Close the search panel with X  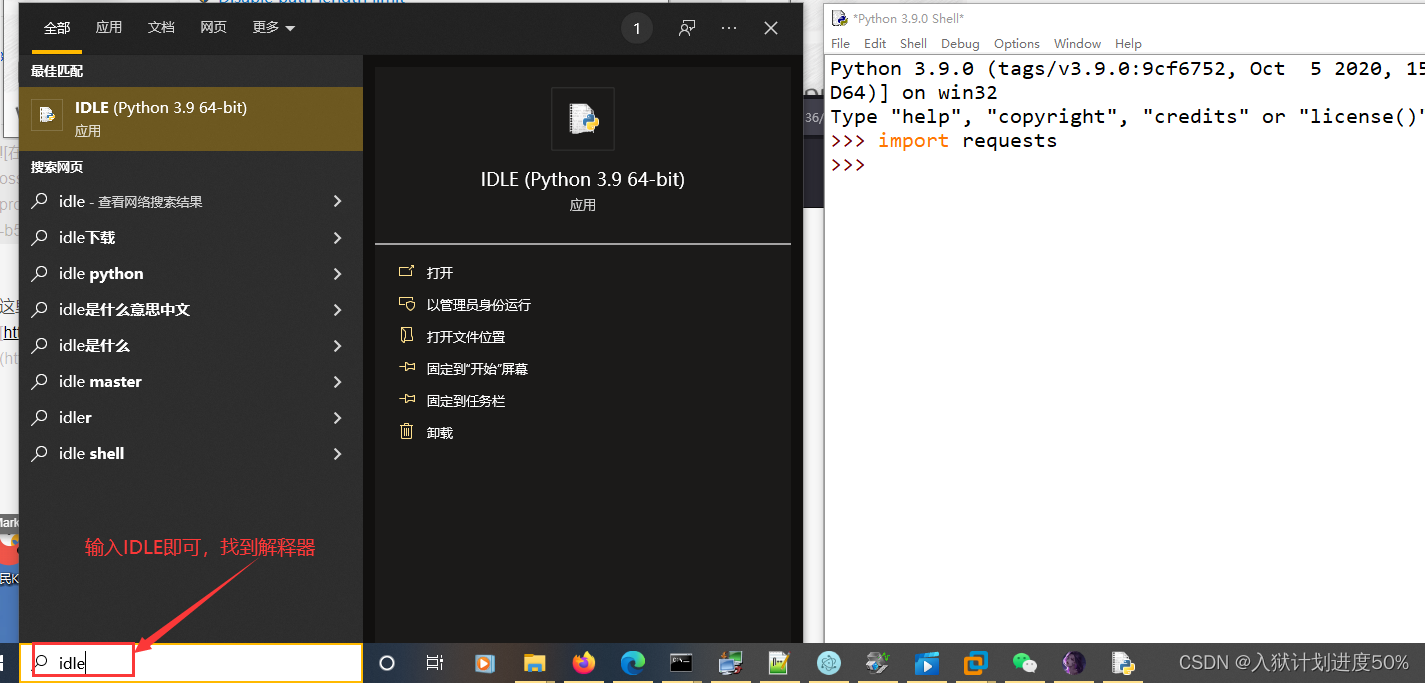[771, 29]
